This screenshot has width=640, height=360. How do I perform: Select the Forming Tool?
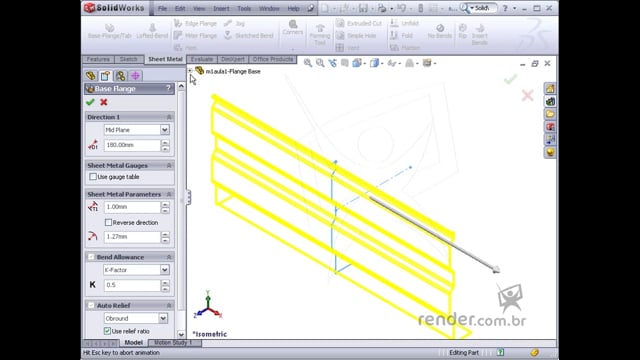(320, 34)
